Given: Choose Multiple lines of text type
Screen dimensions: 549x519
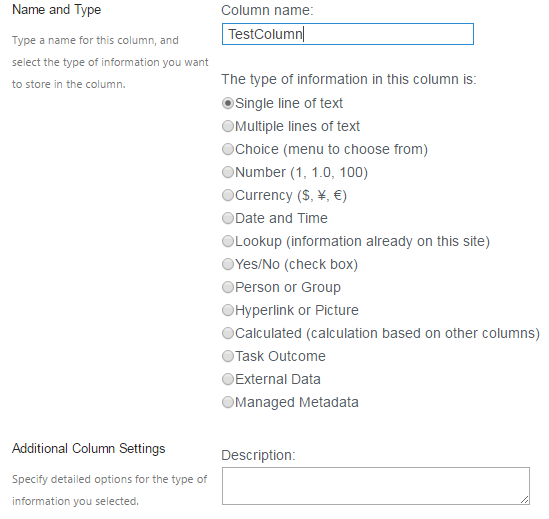Looking at the screenshot, I should coord(228,126).
